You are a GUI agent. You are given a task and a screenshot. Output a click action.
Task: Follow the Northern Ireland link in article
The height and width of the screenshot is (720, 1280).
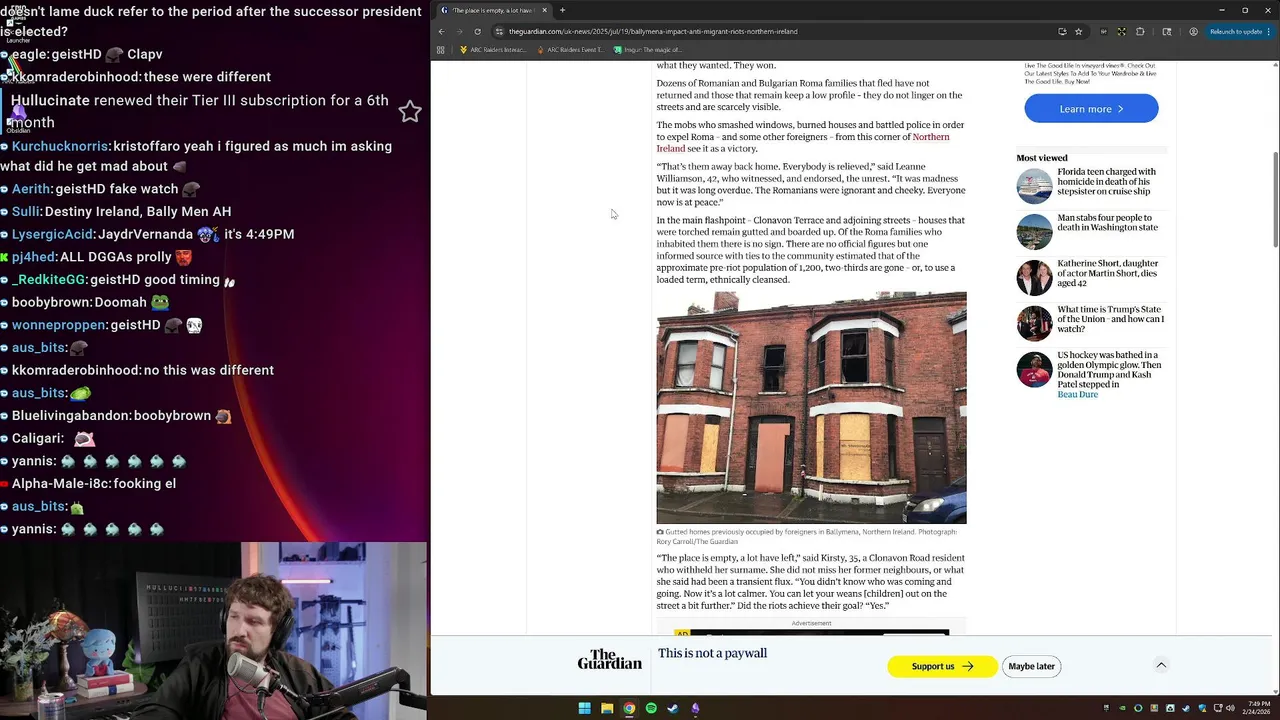(803, 142)
